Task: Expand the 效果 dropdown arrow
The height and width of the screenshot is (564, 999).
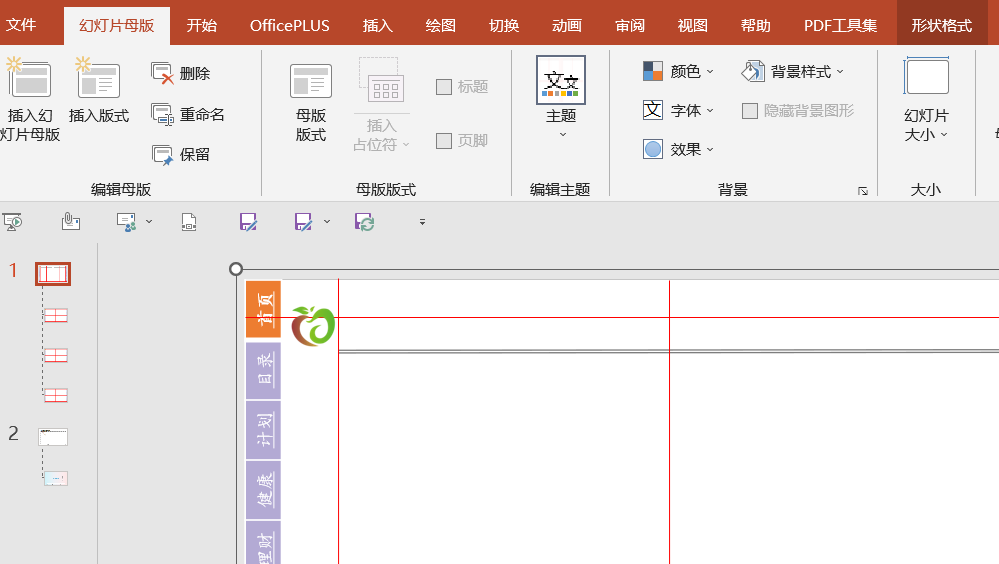Action: (x=710, y=149)
